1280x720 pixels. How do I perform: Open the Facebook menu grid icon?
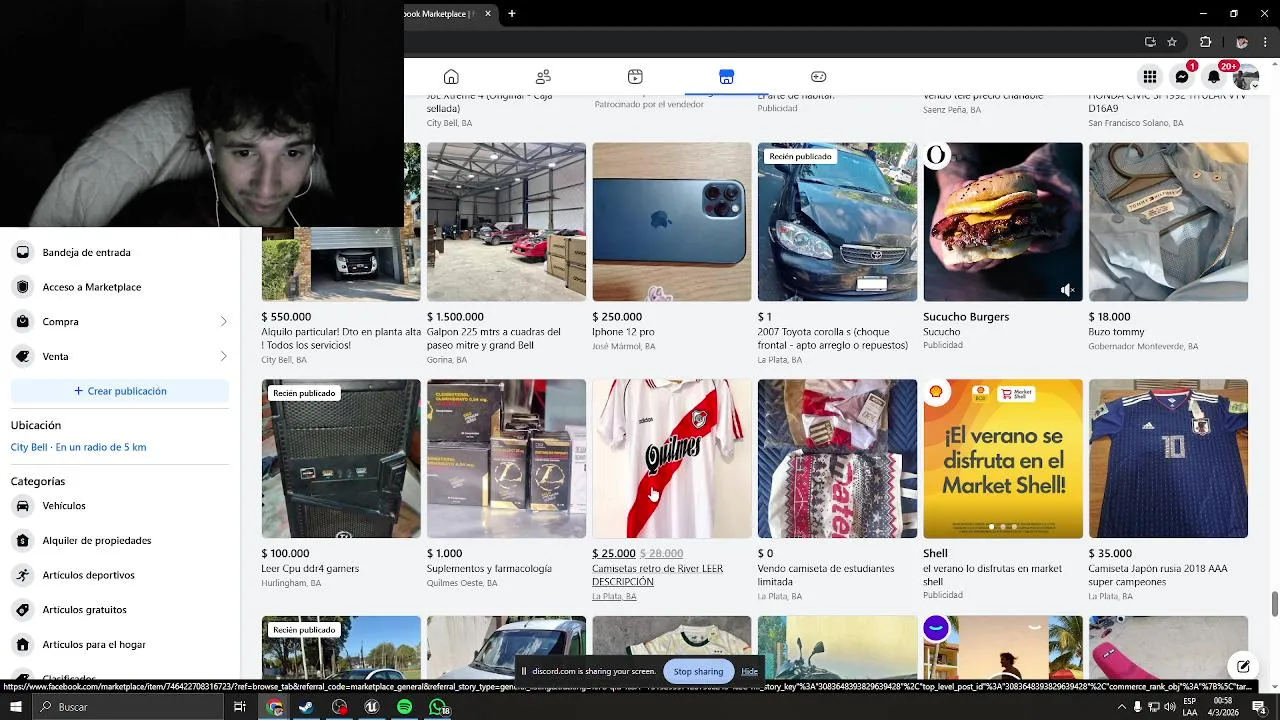[x=1150, y=77]
